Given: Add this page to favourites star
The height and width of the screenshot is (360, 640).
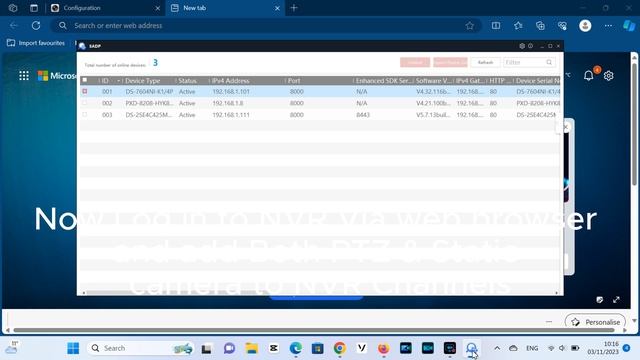Looking at the screenshot, I should 469,26.
